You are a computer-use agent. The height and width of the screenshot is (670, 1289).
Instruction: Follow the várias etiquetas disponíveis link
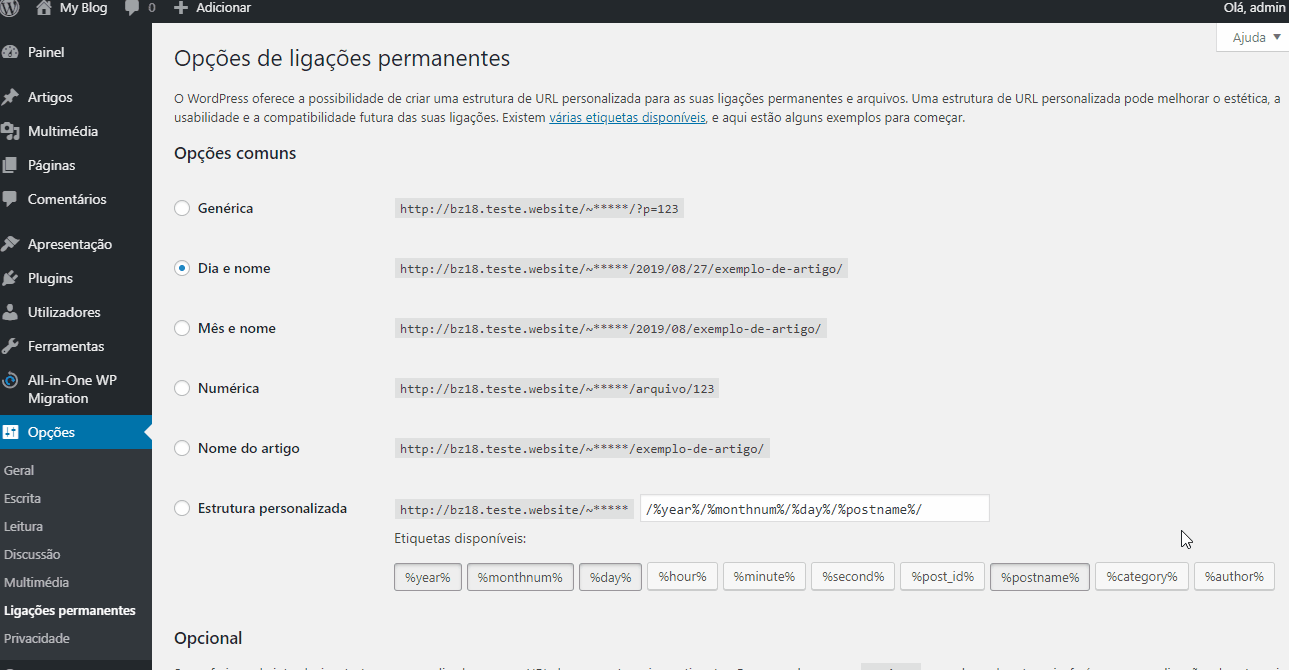click(627, 117)
